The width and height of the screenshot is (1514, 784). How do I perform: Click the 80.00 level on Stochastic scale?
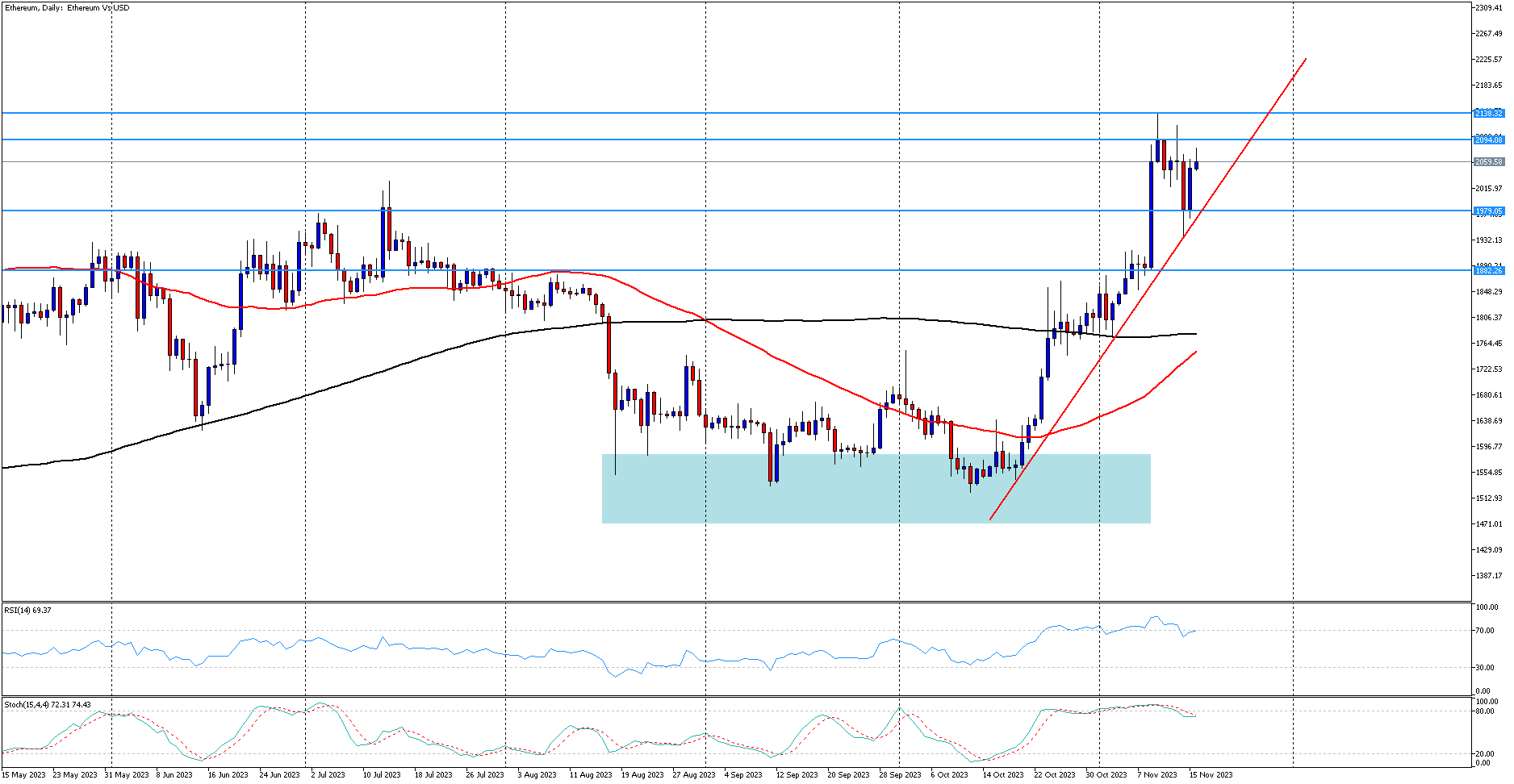(x=1485, y=711)
